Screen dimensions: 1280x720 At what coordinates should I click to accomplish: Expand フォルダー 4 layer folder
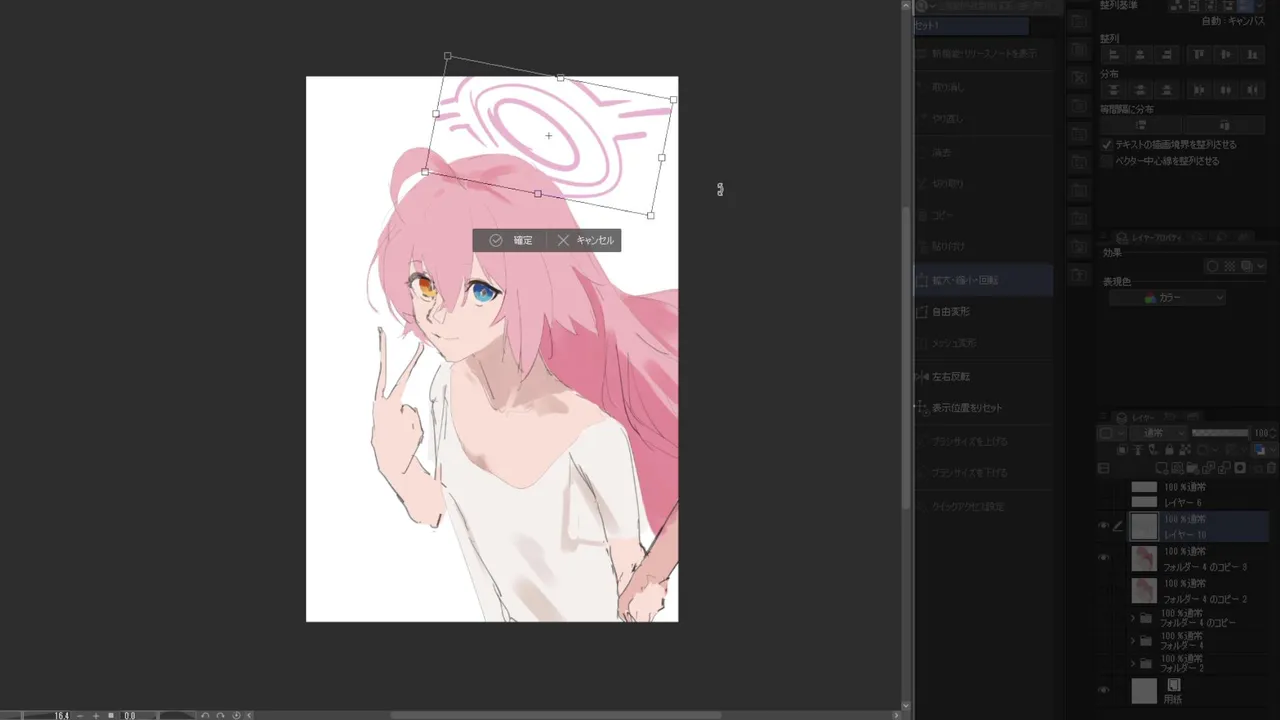click(1133, 640)
